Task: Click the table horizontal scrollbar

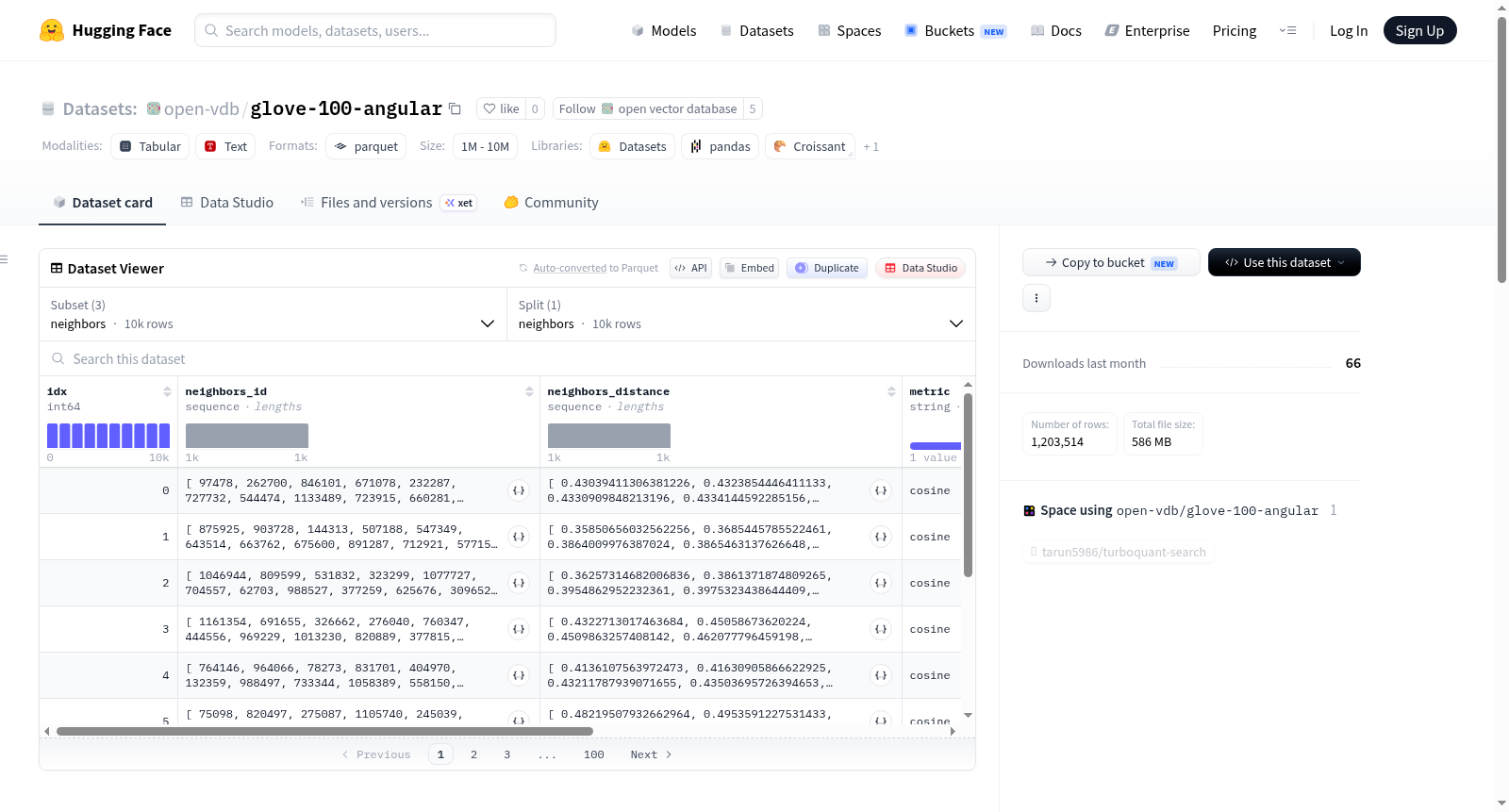Action: (x=324, y=731)
